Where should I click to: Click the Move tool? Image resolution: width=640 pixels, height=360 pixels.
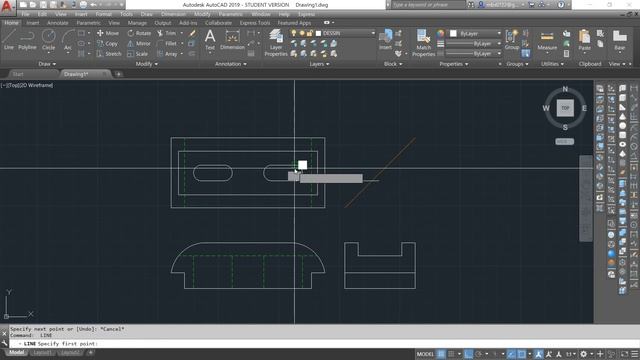click(108, 33)
